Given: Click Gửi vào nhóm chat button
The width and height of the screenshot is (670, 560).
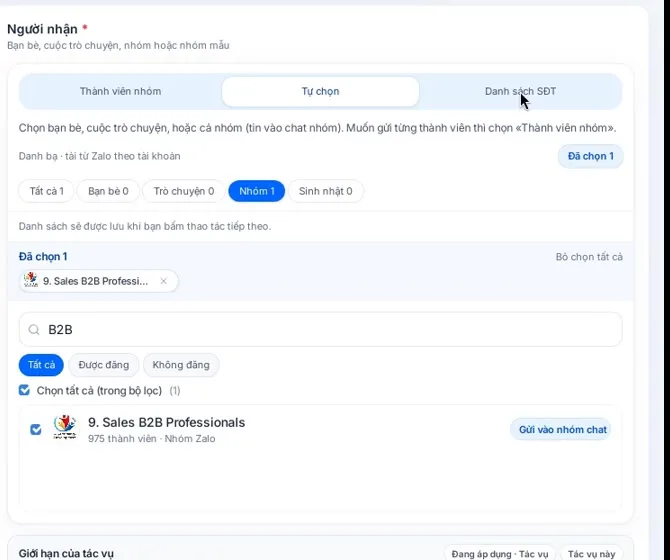Looking at the screenshot, I should pyautogui.click(x=562, y=430).
